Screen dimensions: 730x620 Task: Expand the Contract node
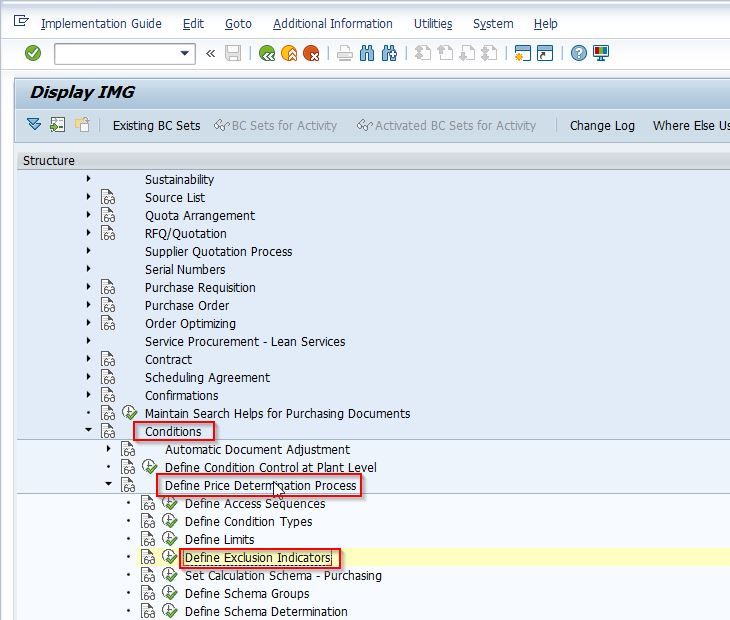88,358
